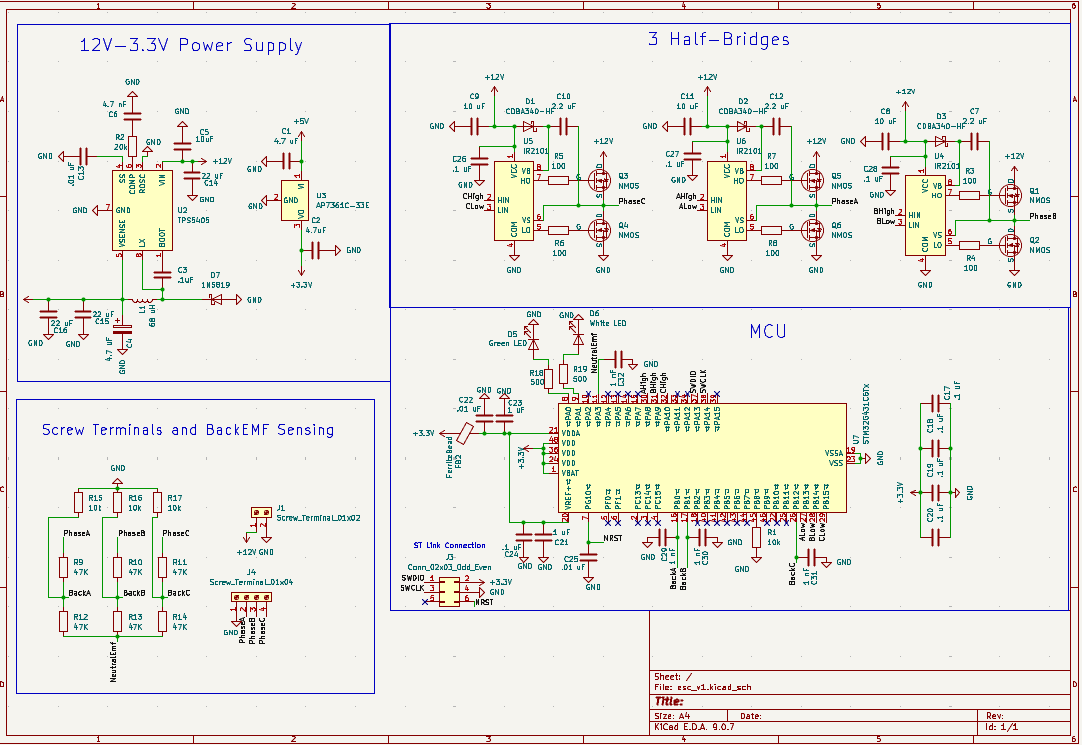1082x745 pixels.
Task: Click the "Id: 1/1" title block field
Action: [1001, 727]
